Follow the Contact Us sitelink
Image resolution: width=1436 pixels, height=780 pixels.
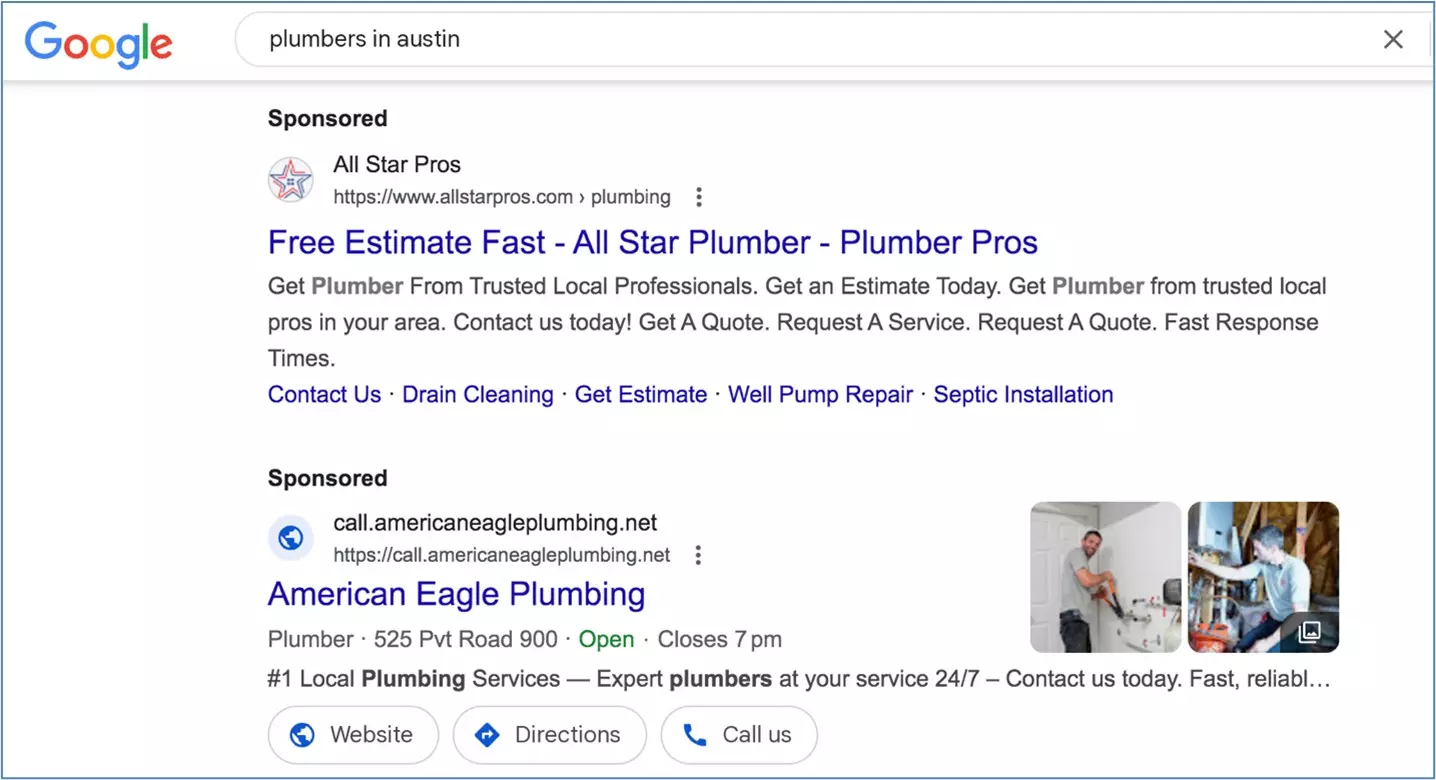(325, 395)
